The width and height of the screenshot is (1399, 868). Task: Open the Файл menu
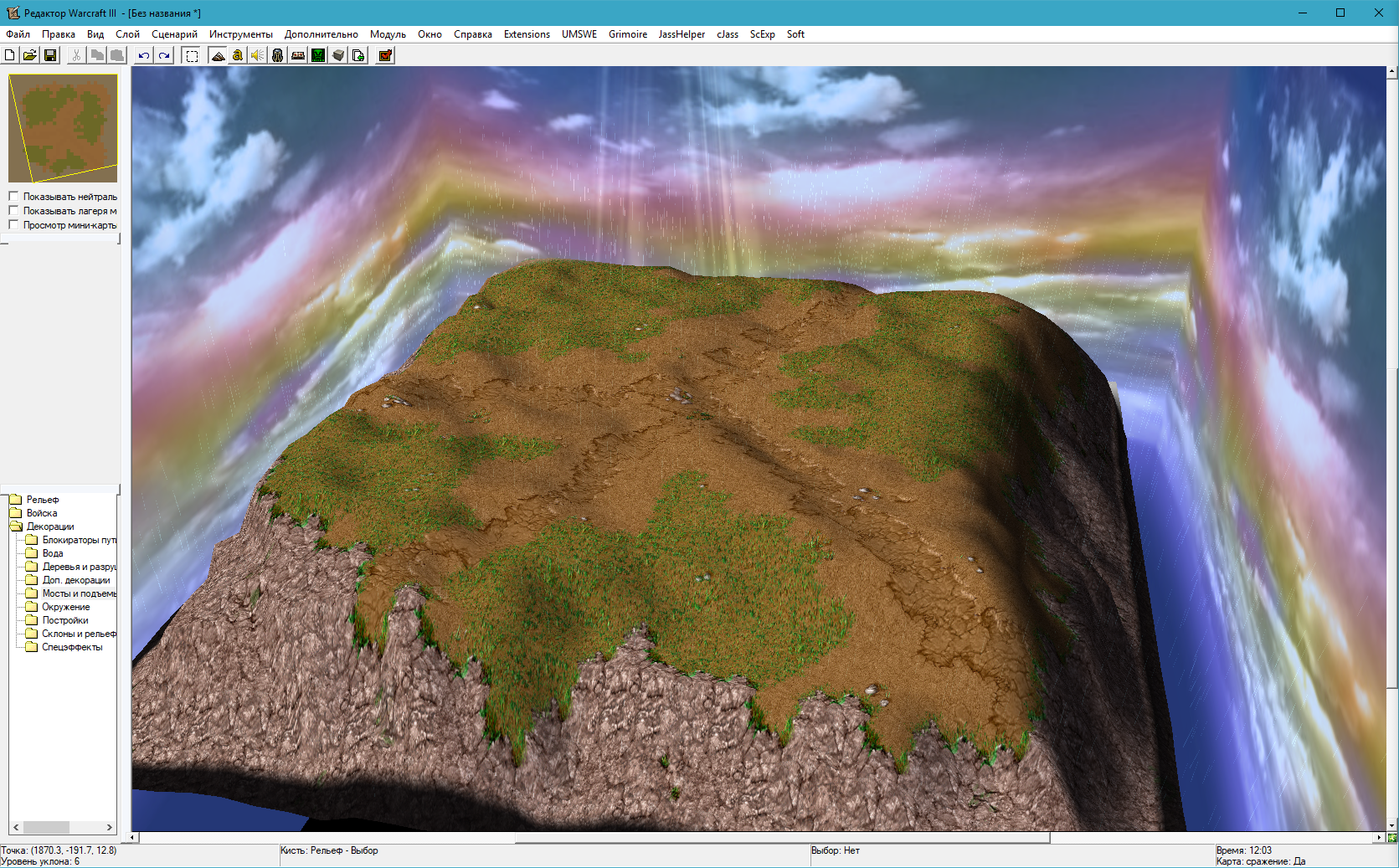[18, 34]
